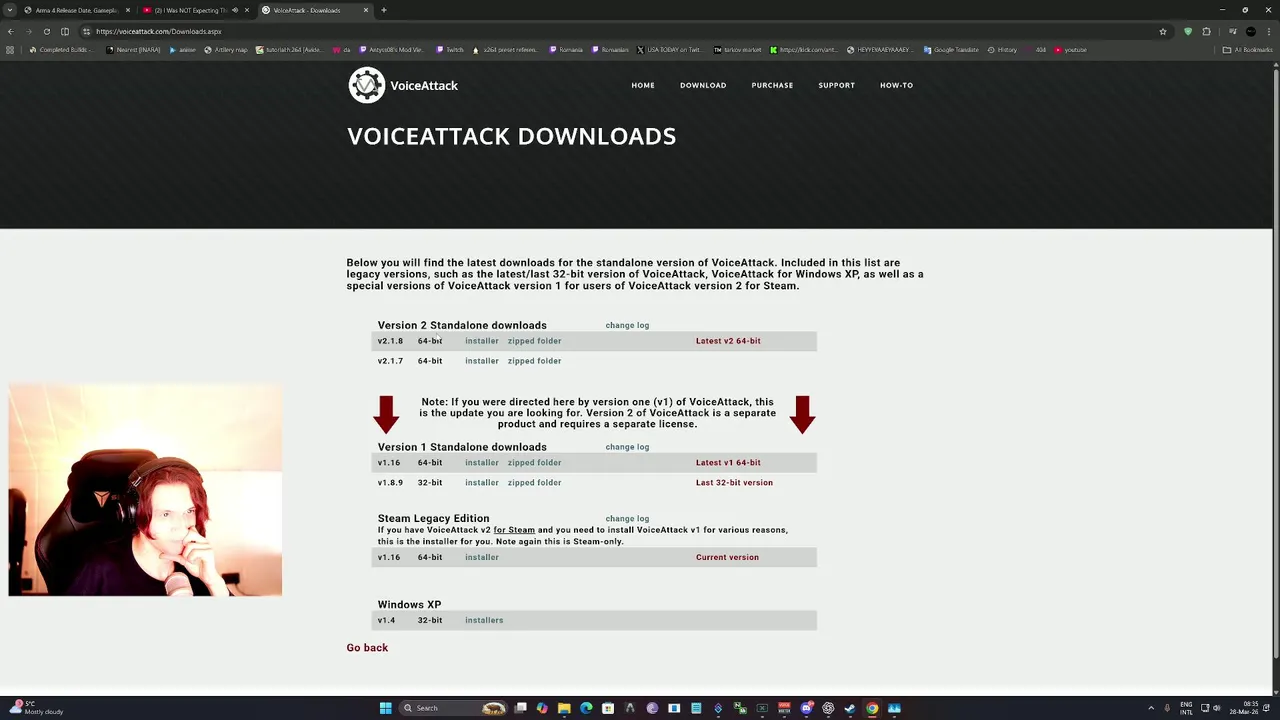Screen dimensions: 1280x720
Task: Open Version 1 Standalone change log
Action: 627,447
